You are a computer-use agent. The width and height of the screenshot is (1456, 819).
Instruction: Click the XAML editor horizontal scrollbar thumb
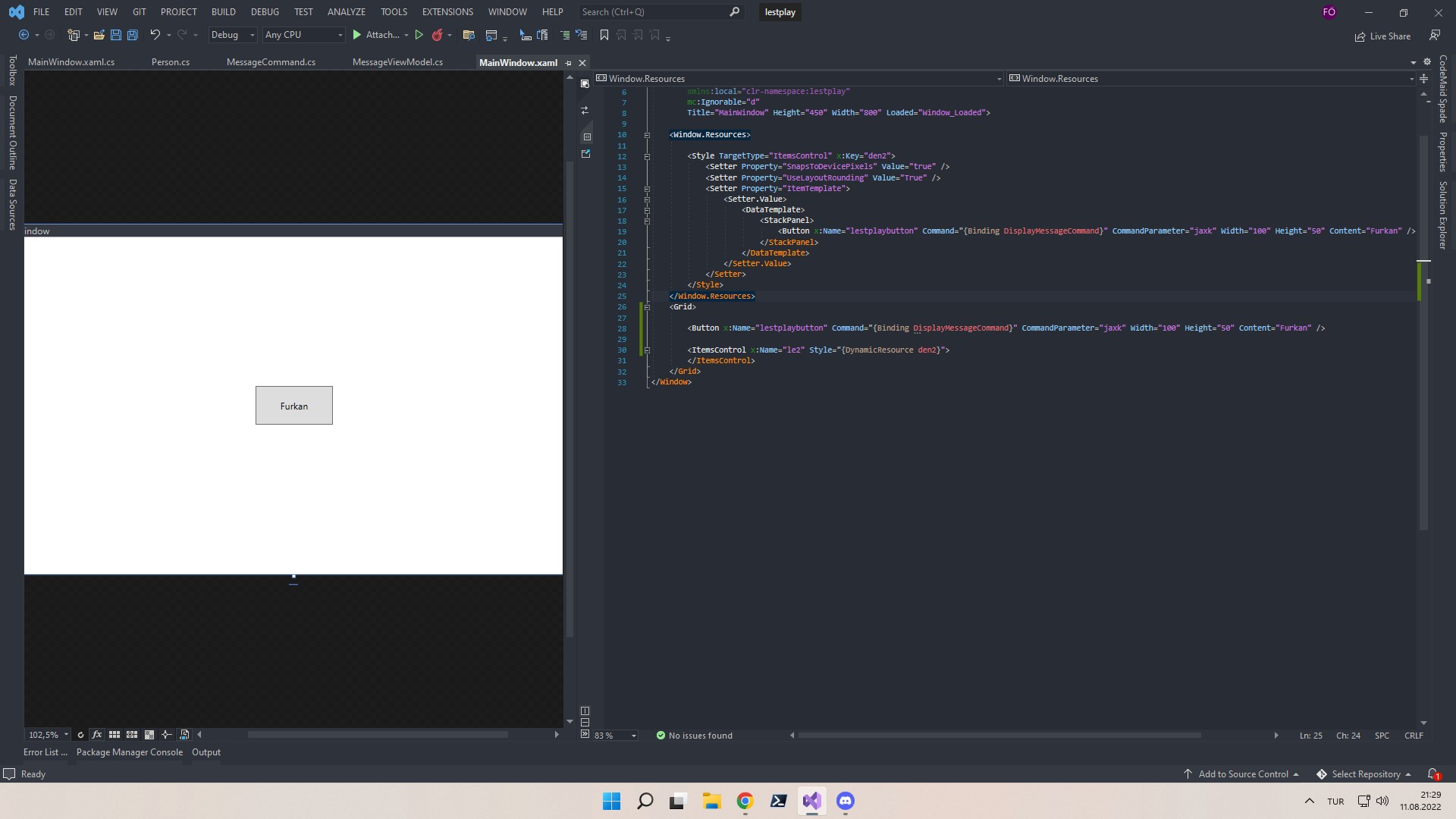999,736
